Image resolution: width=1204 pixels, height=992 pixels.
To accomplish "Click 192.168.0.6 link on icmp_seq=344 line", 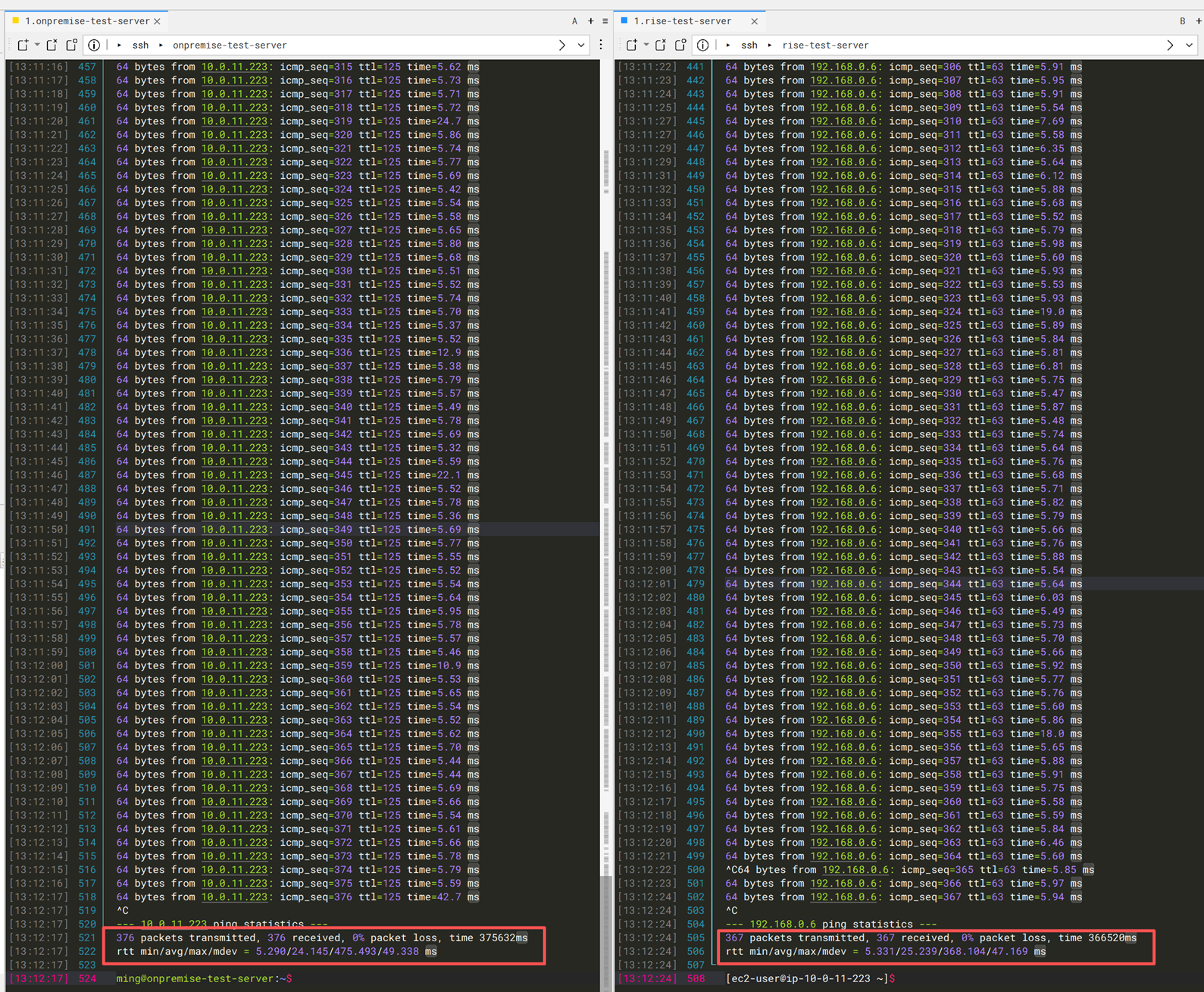I will (843, 584).
